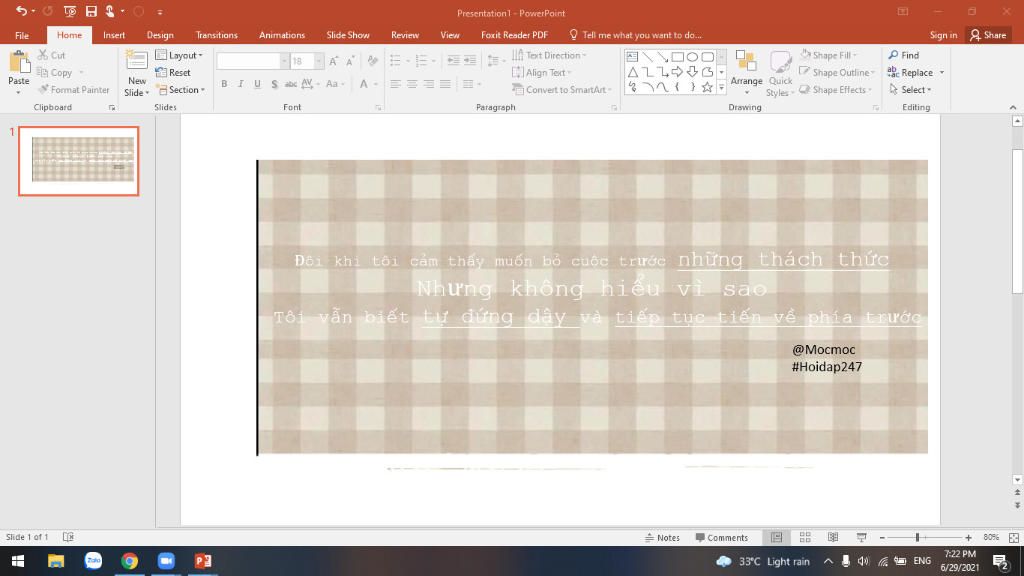This screenshot has width=1024, height=576.
Task: Select the star shape in shapes gallery
Action: (707, 87)
